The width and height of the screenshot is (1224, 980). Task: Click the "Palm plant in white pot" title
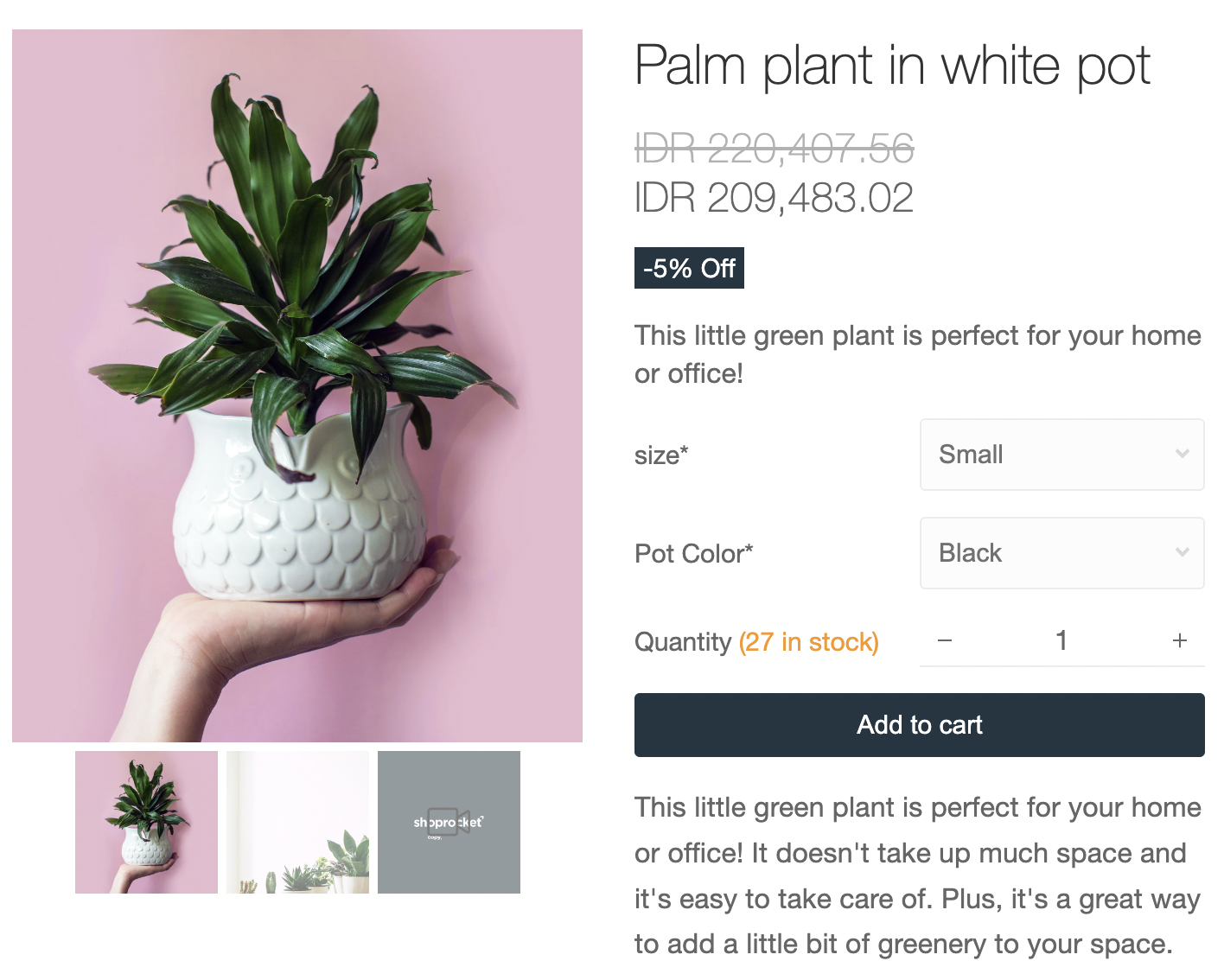point(892,66)
